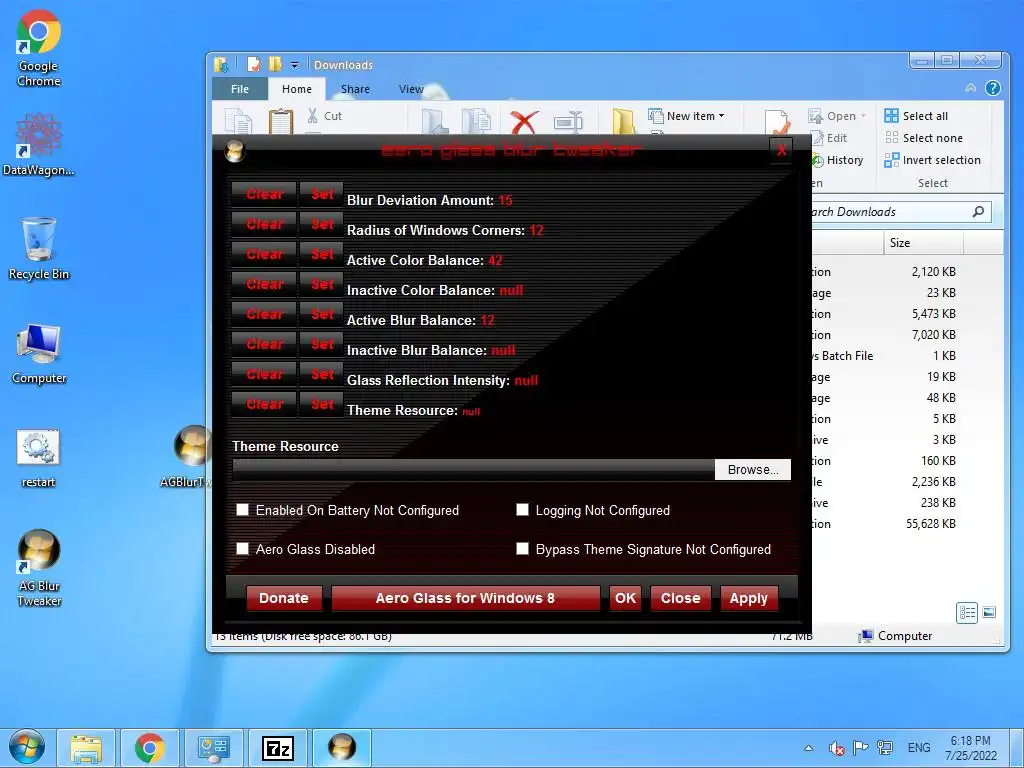Apply the blur tweaker settings
Screen dimensions: 1024x768
(x=748, y=598)
